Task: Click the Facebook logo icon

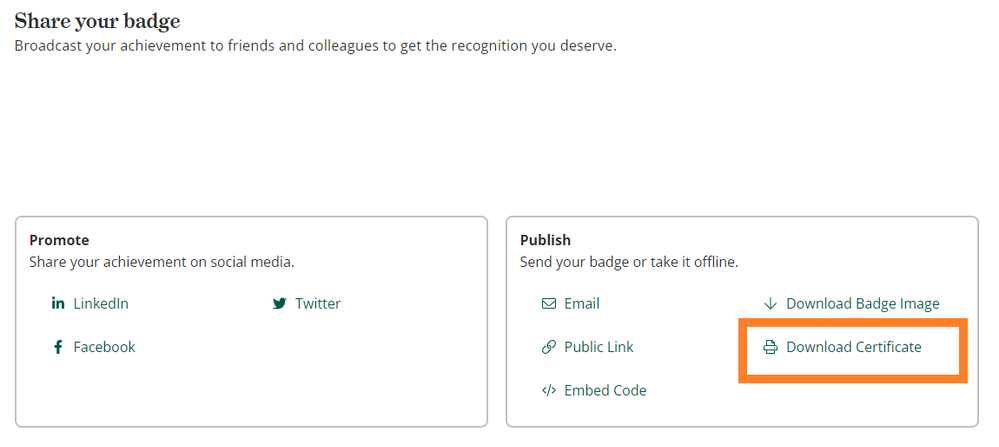Action: pos(58,347)
